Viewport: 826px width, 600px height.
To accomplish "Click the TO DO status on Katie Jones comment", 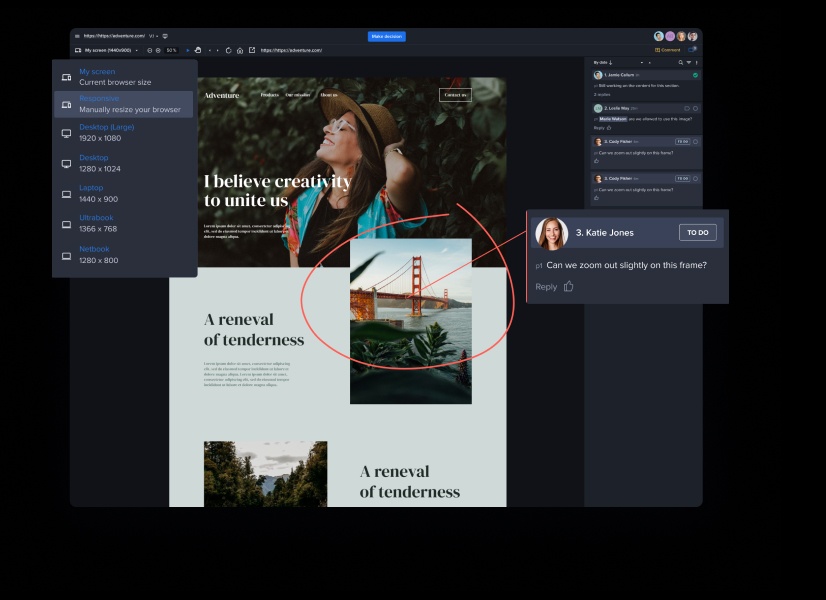I will (x=697, y=232).
